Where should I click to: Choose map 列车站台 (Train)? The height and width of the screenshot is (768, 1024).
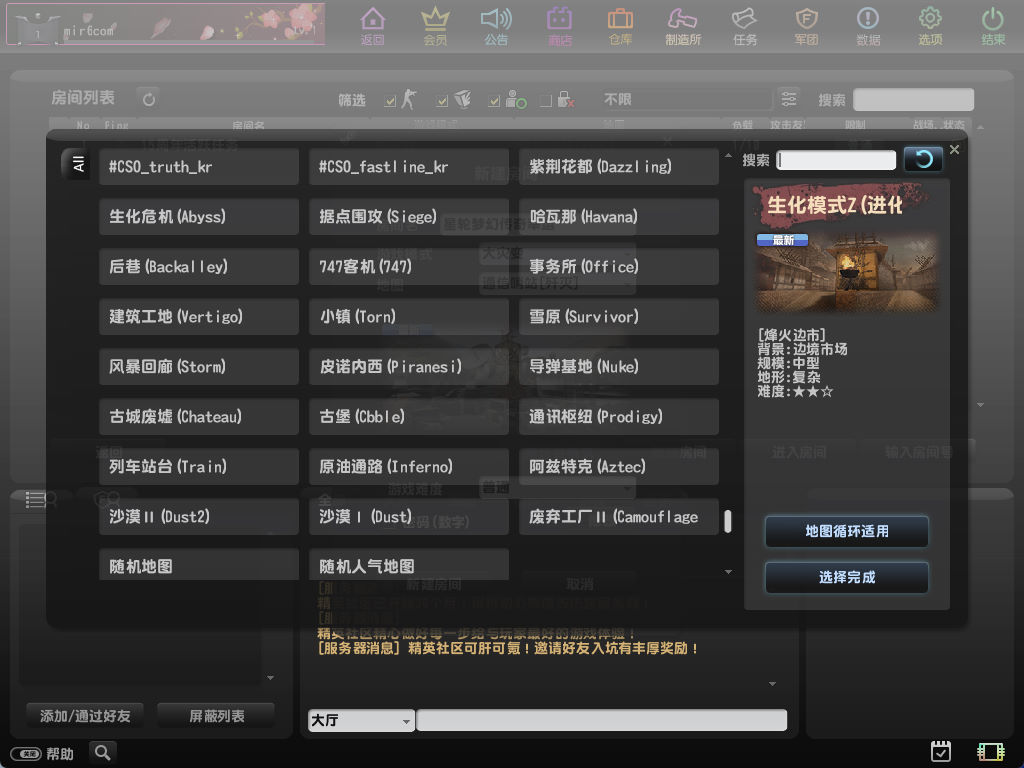pos(199,466)
